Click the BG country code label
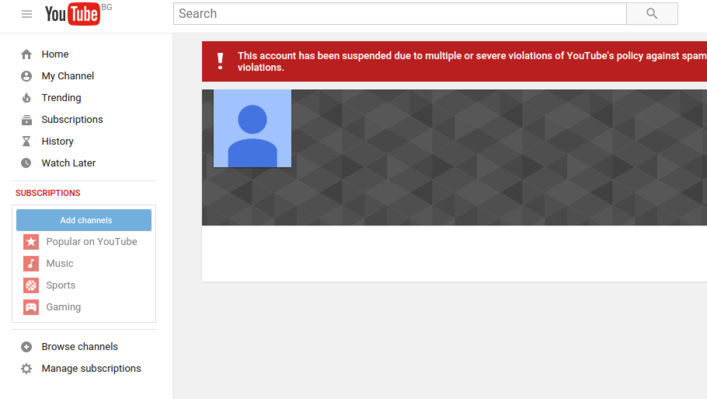 click(x=106, y=7)
